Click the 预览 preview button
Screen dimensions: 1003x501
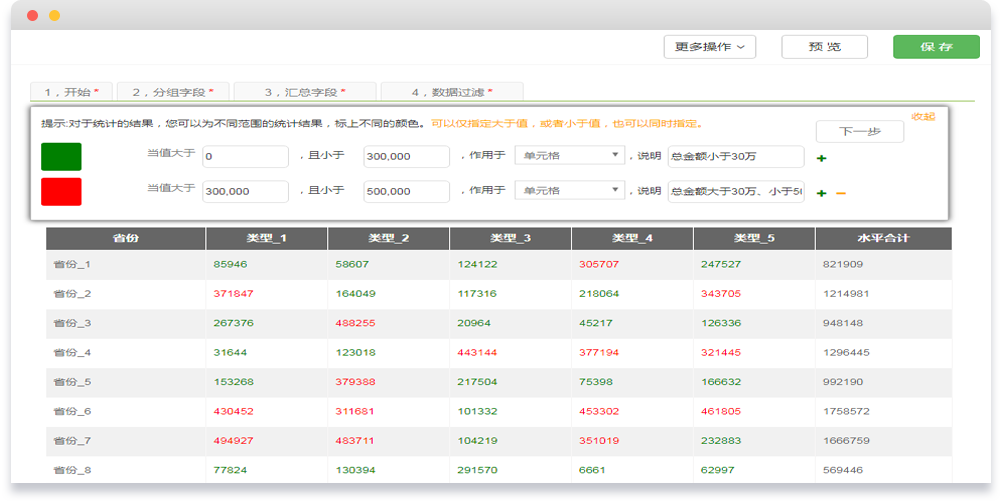(824, 47)
